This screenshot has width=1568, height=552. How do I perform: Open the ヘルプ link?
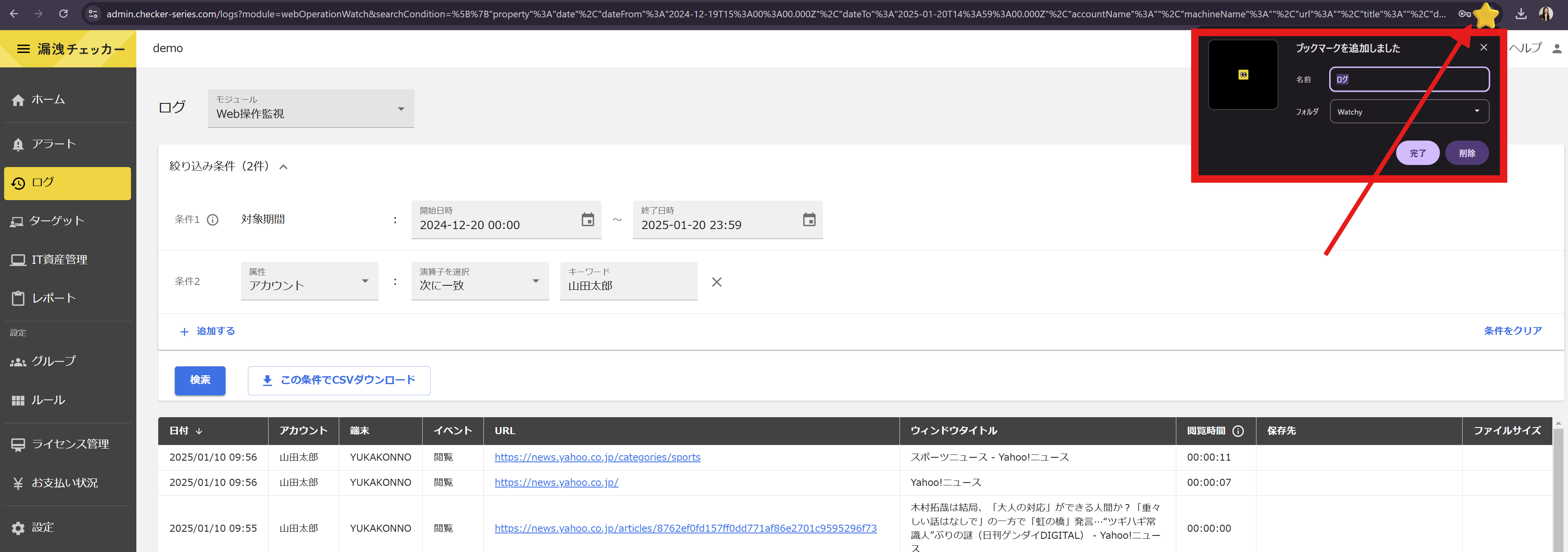1525,48
